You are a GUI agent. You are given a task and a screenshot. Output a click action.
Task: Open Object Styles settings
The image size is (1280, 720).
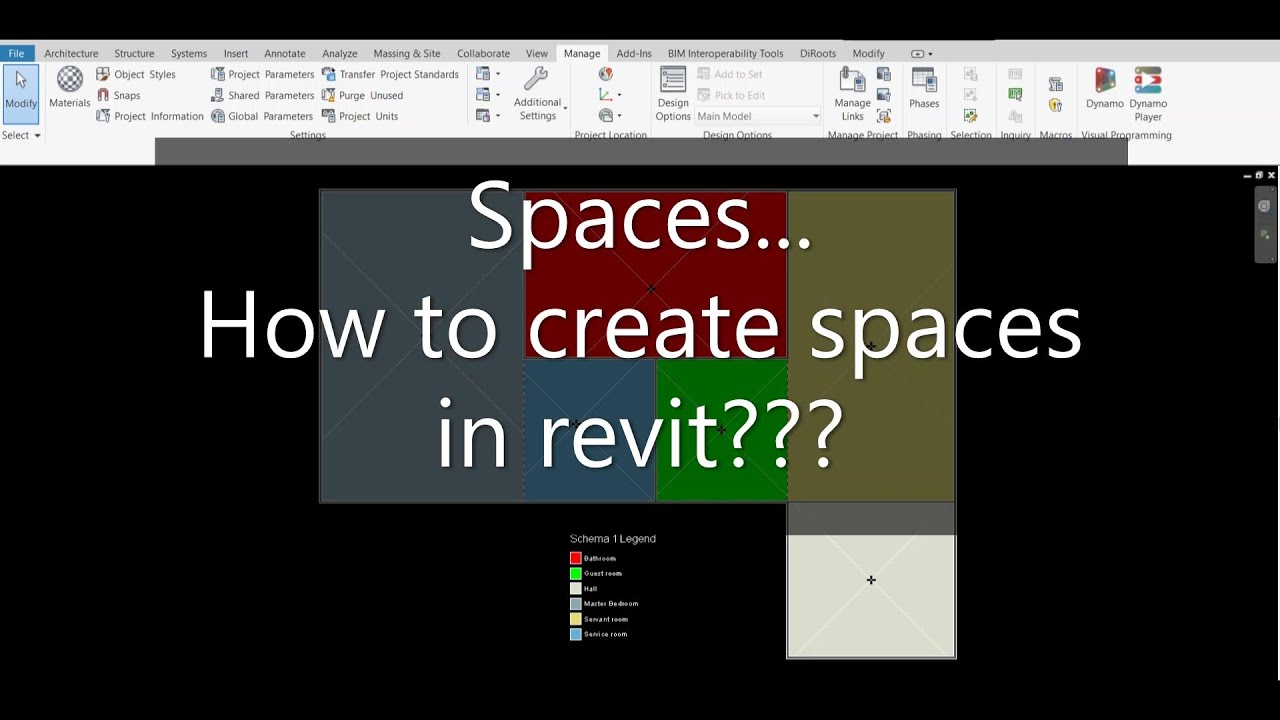click(x=136, y=74)
